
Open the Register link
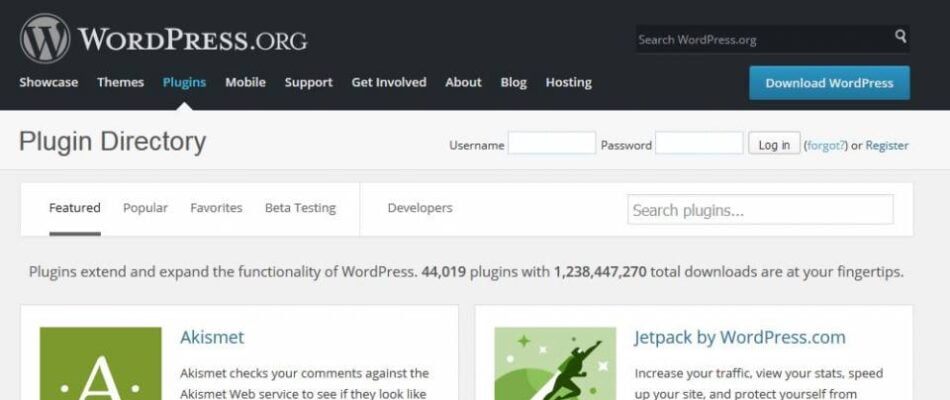pos(887,145)
